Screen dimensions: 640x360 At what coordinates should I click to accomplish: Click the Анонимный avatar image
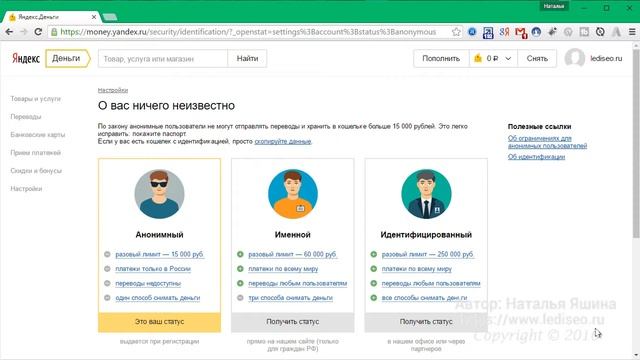[x=159, y=194]
